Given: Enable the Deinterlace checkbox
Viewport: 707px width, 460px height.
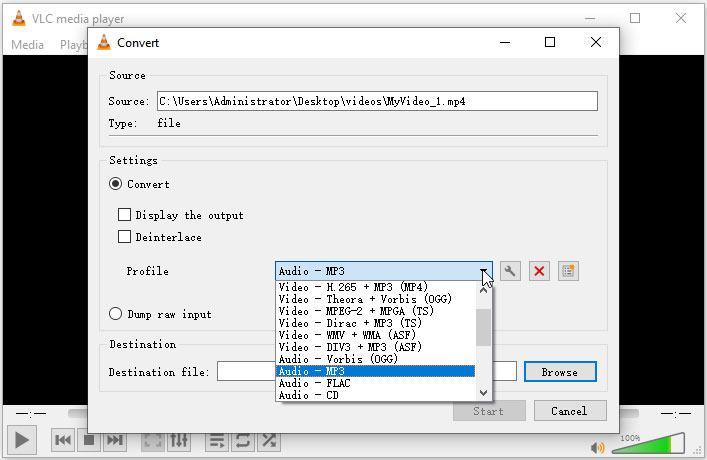Looking at the screenshot, I should [x=124, y=237].
